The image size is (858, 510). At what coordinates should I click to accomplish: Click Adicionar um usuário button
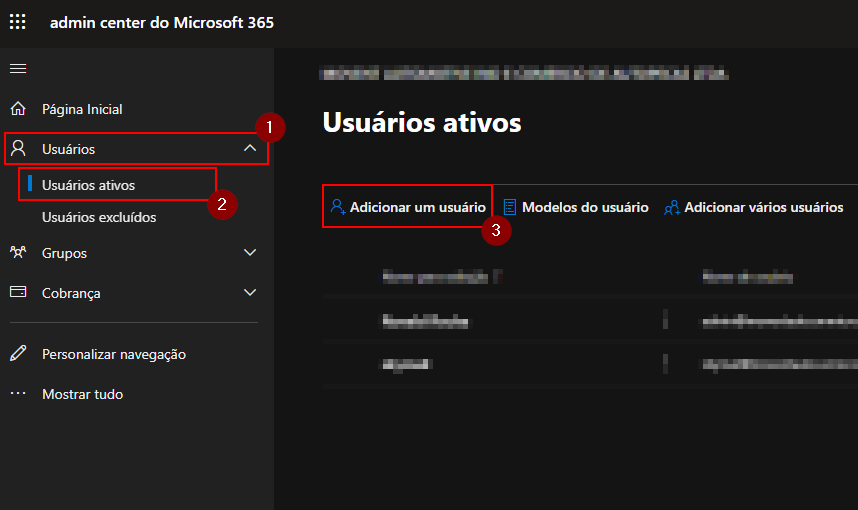click(x=408, y=207)
